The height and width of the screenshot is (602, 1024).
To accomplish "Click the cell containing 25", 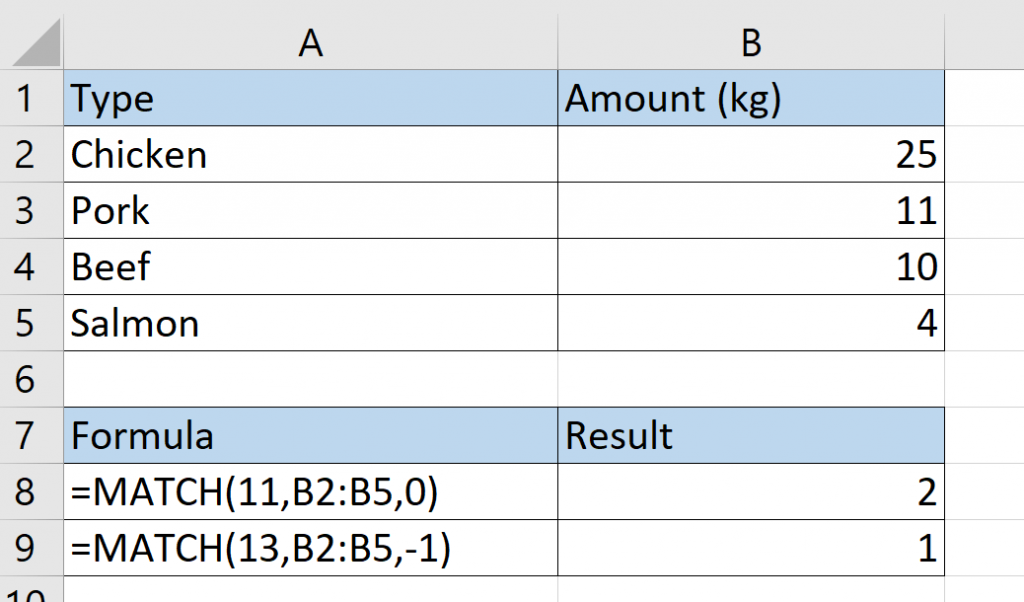I will 750,154.
